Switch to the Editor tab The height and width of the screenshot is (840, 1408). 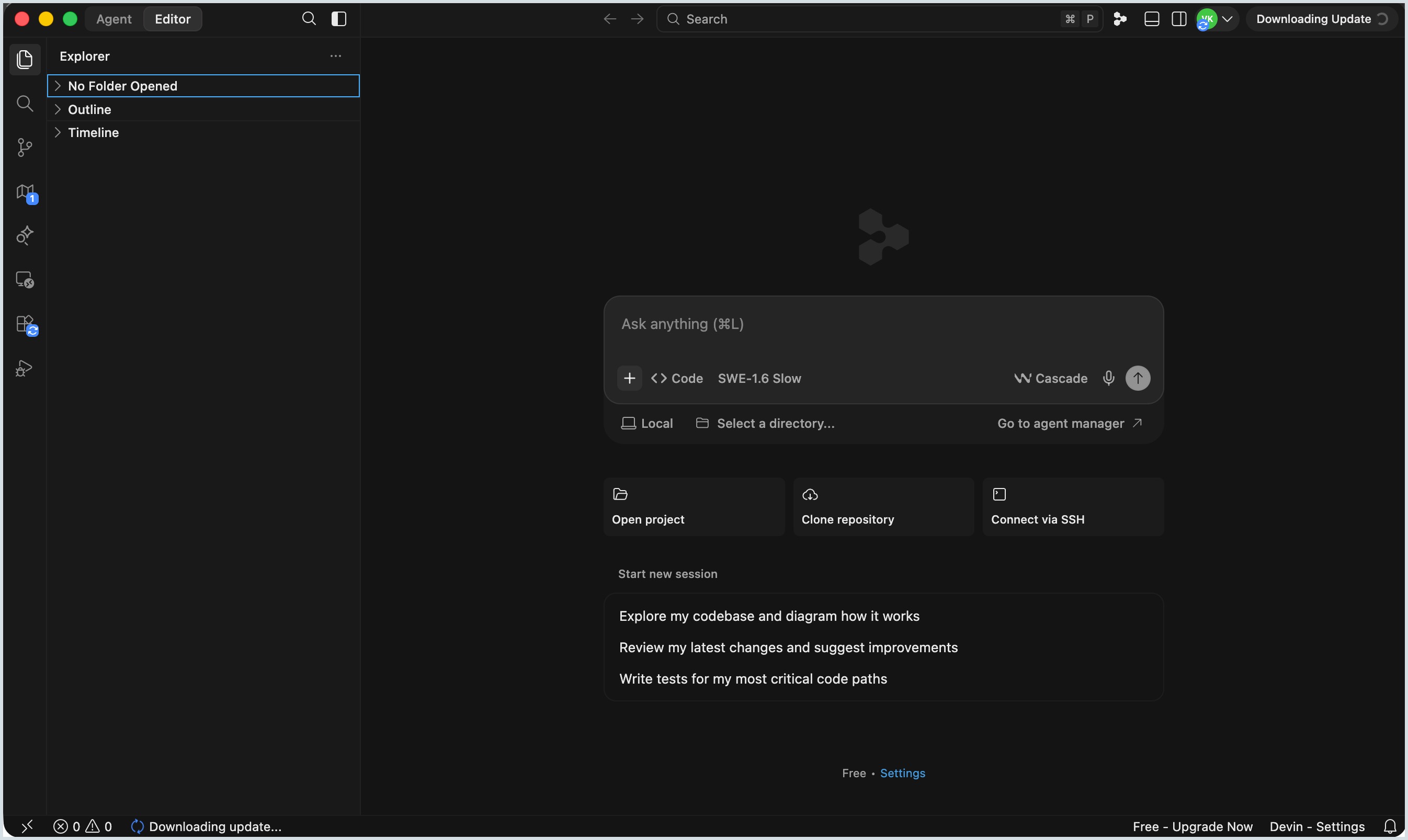[173, 19]
